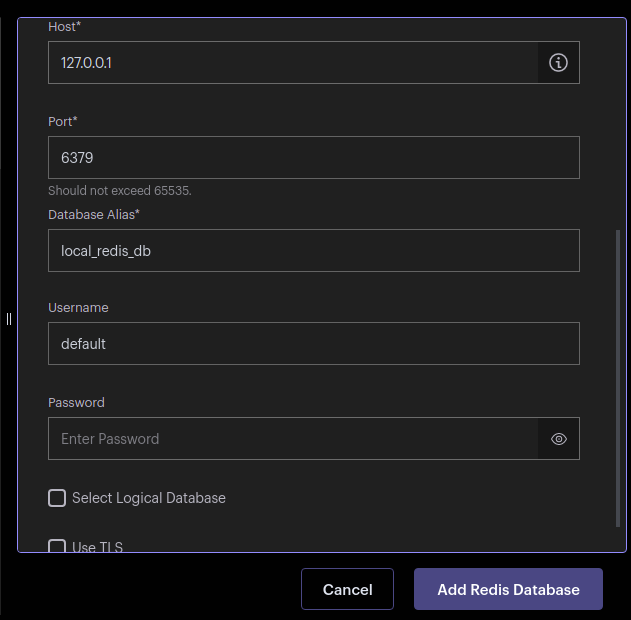
Task: Click the Cancel button
Action: (x=347, y=589)
